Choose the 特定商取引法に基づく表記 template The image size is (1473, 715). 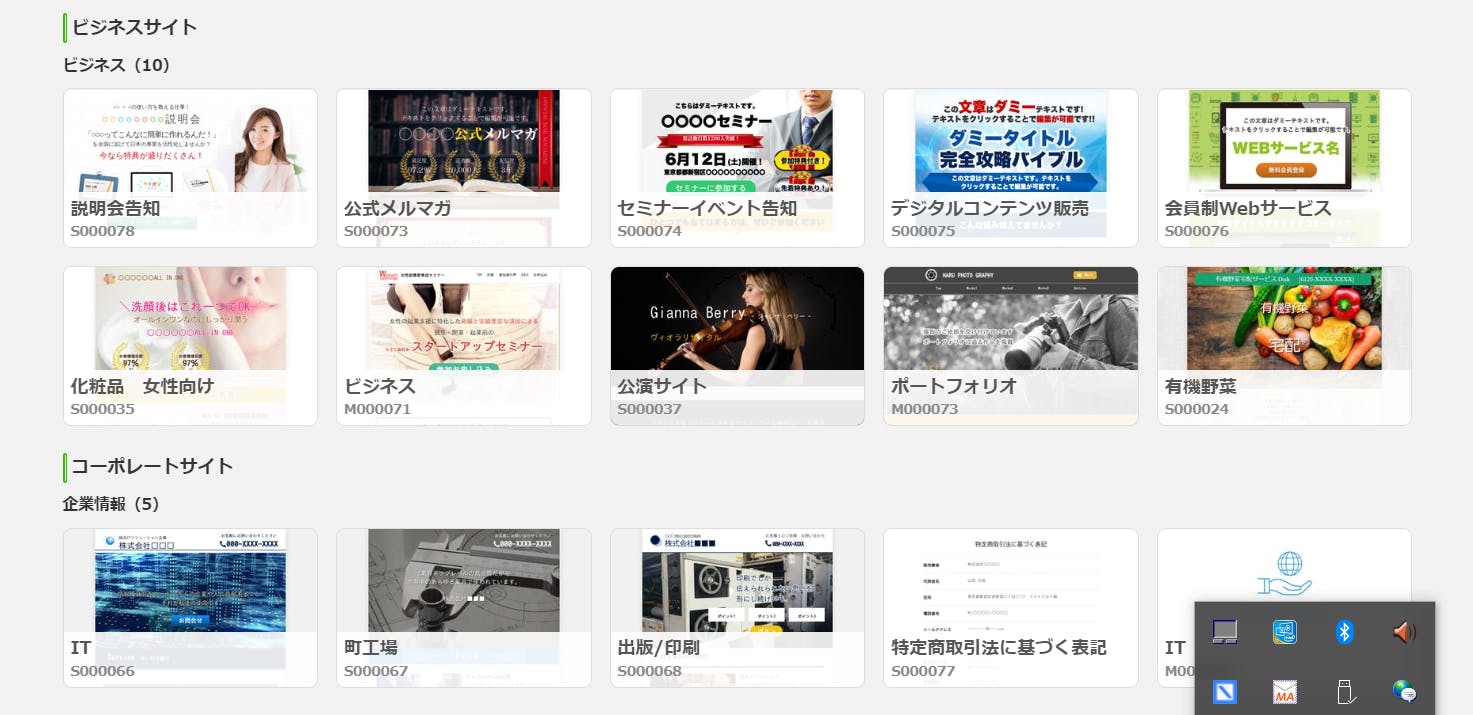pyautogui.click(x=1010, y=607)
